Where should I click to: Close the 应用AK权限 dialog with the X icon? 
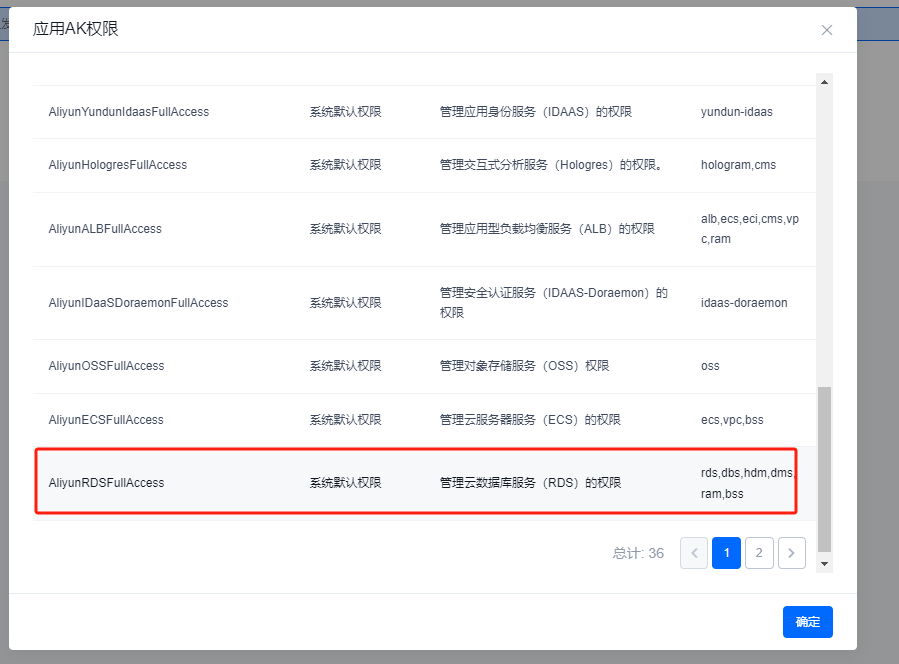pos(826,30)
